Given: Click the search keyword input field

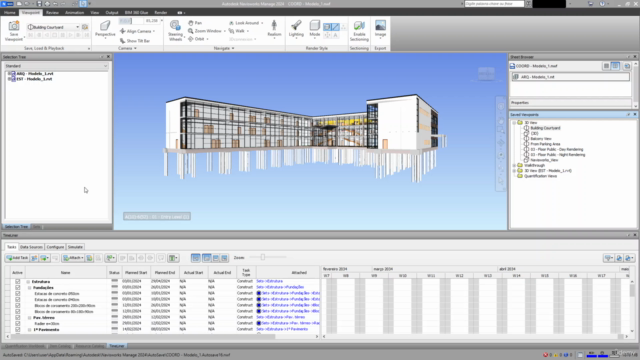Looking at the screenshot, I should 494,4.
